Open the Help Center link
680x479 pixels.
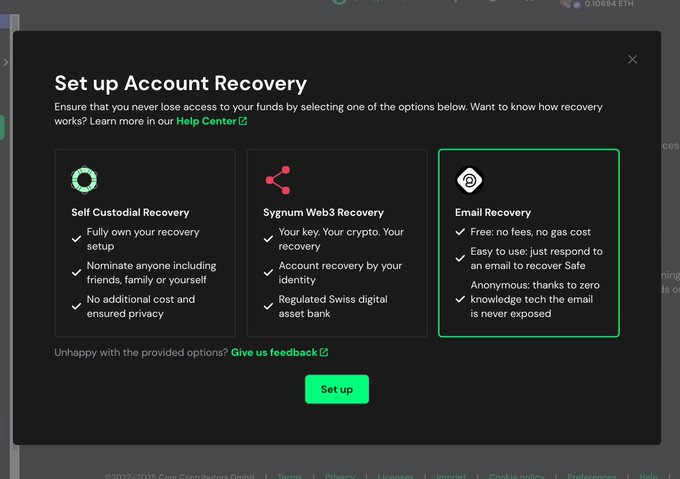tap(206, 121)
